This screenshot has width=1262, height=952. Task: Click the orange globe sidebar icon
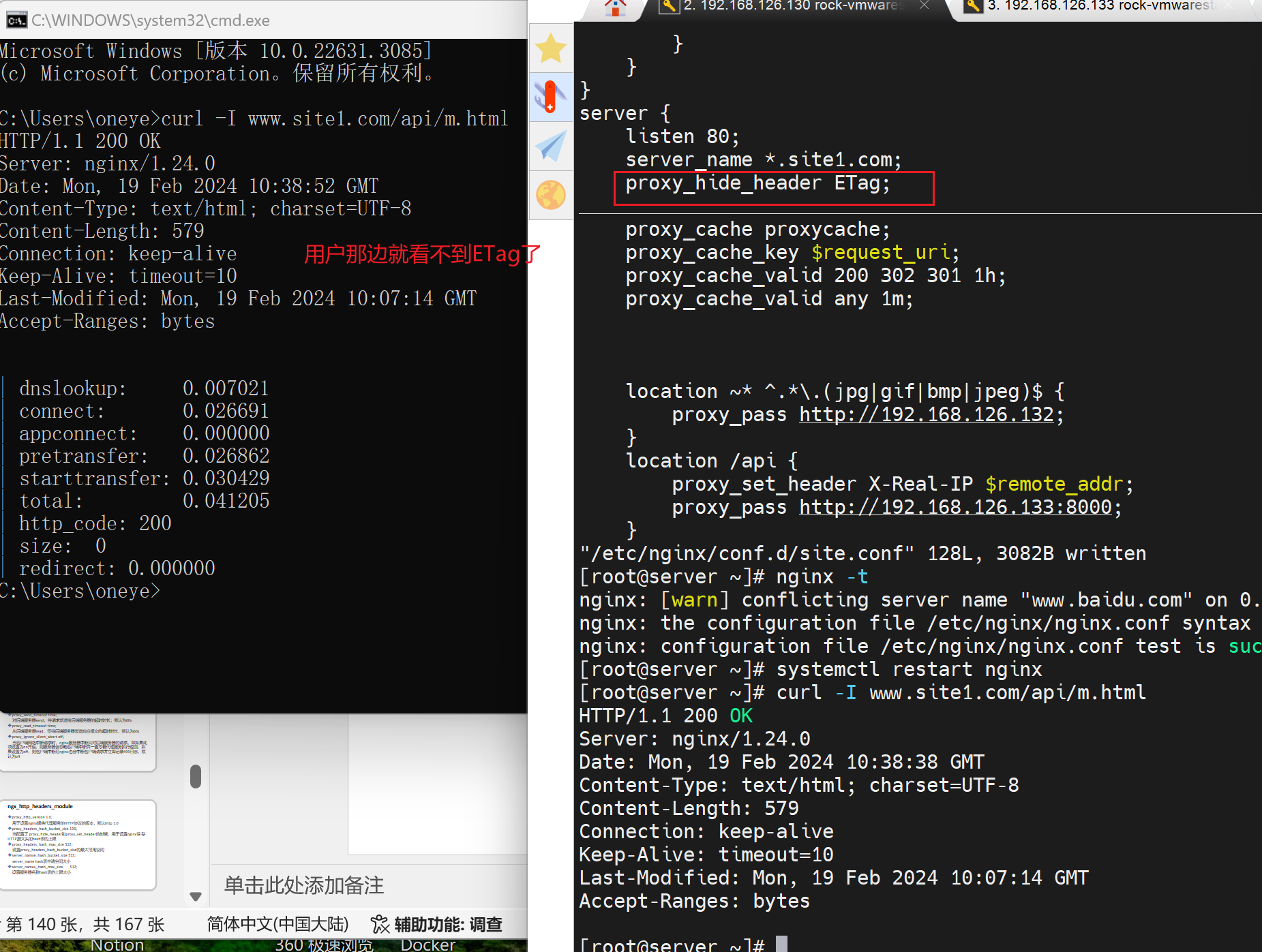point(550,195)
